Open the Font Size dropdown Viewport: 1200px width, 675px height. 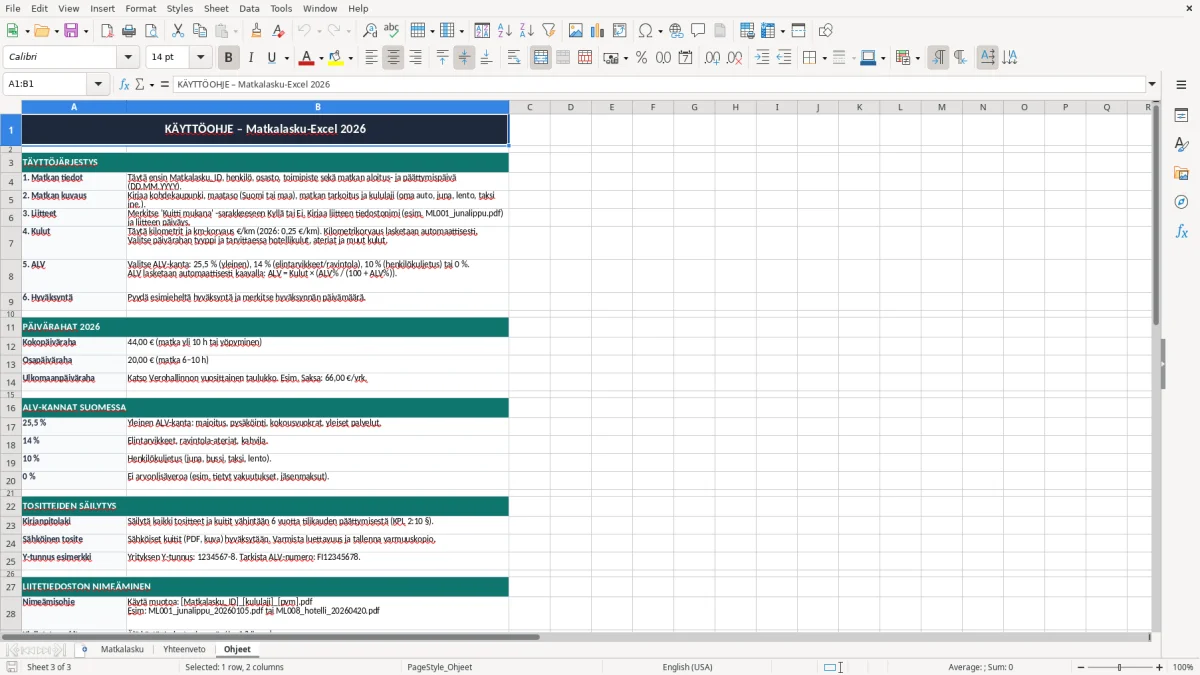[x=201, y=58]
